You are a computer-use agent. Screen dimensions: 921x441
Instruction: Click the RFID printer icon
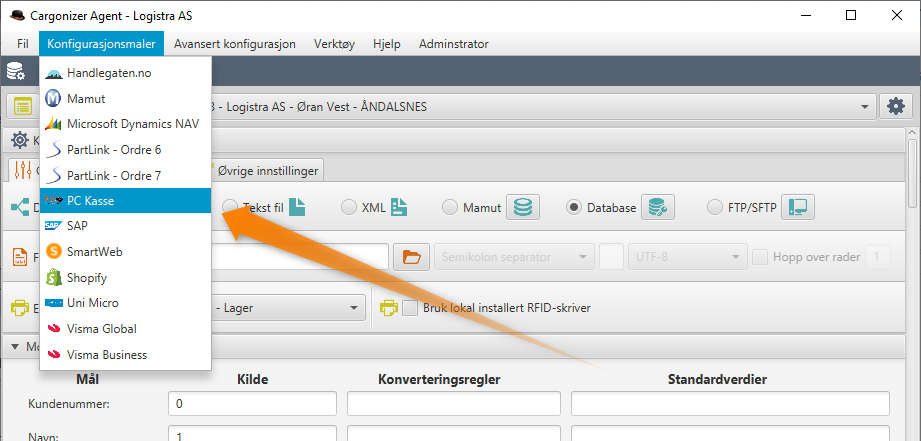click(x=388, y=308)
